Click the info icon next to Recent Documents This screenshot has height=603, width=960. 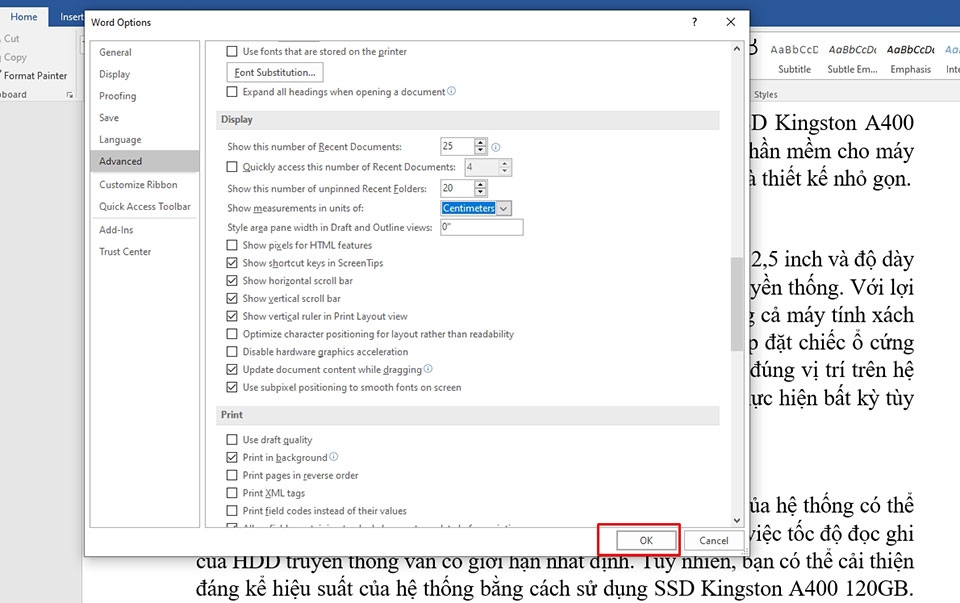pos(496,147)
